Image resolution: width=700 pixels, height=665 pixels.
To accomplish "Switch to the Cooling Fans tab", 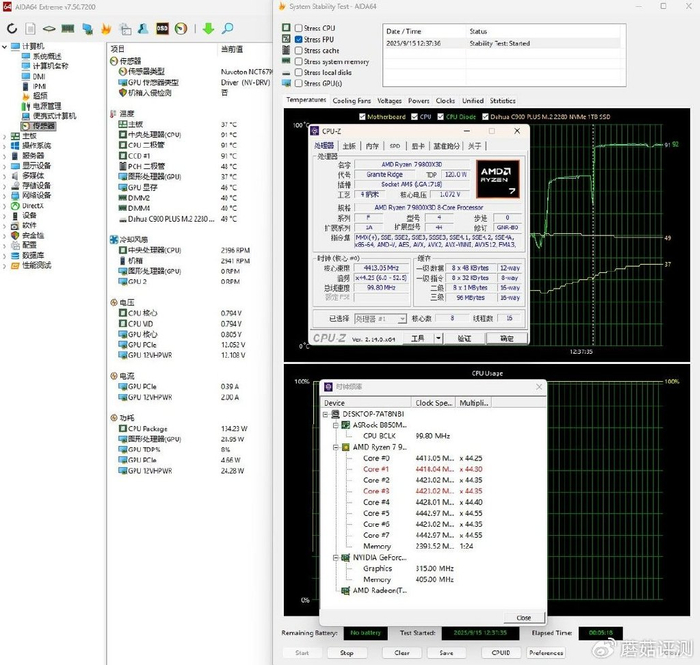I will 351,101.
